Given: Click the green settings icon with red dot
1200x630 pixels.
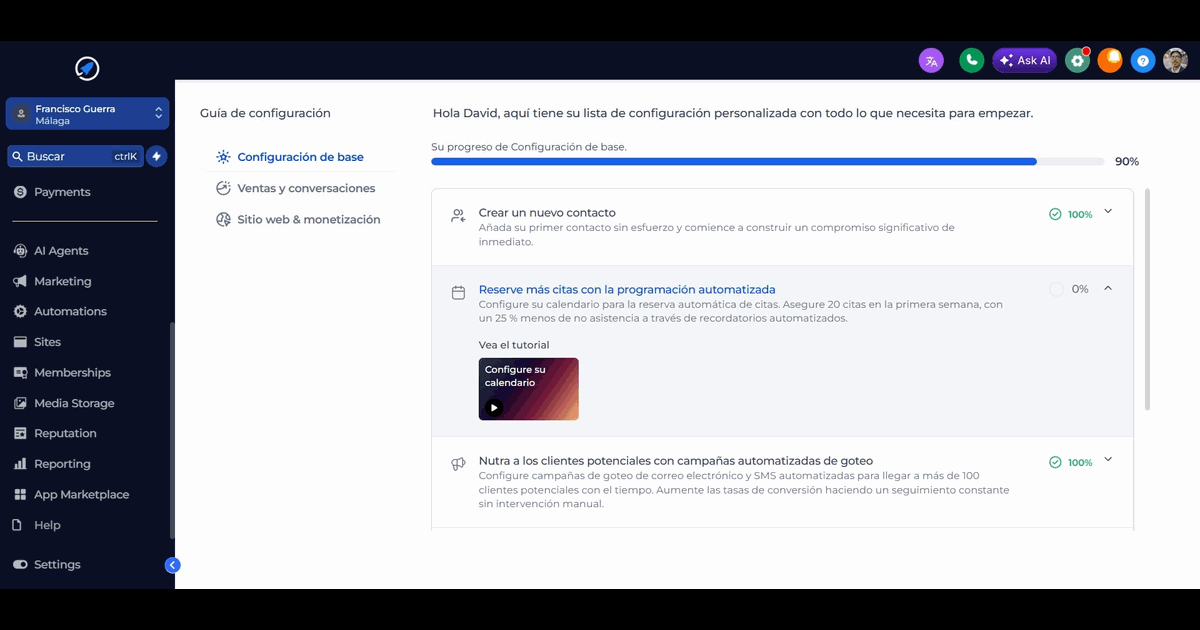Looking at the screenshot, I should coord(1077,61).
